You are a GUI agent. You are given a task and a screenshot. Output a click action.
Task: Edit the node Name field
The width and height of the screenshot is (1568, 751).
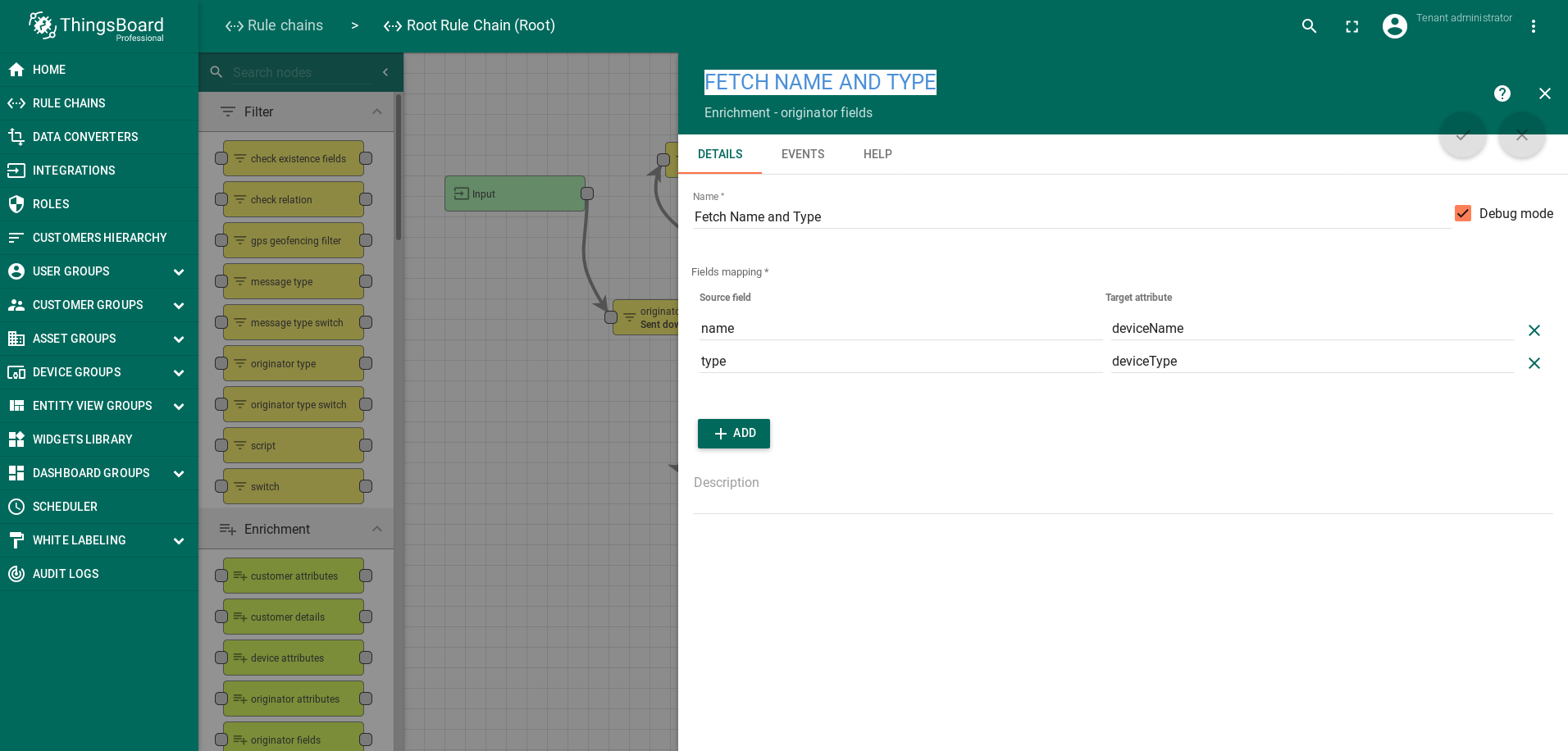[1072, 216]
